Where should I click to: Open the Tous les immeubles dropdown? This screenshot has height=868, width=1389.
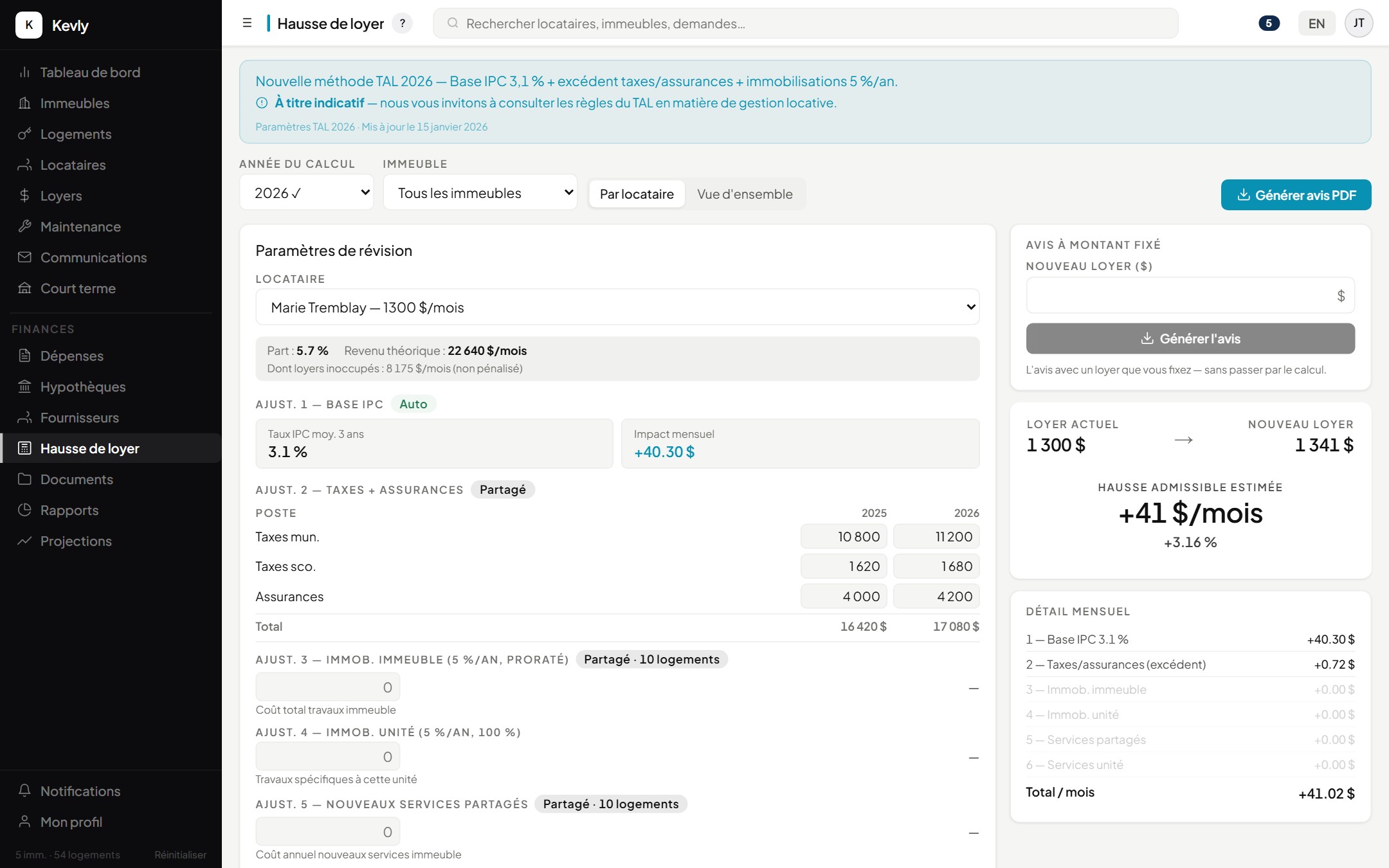480,193
